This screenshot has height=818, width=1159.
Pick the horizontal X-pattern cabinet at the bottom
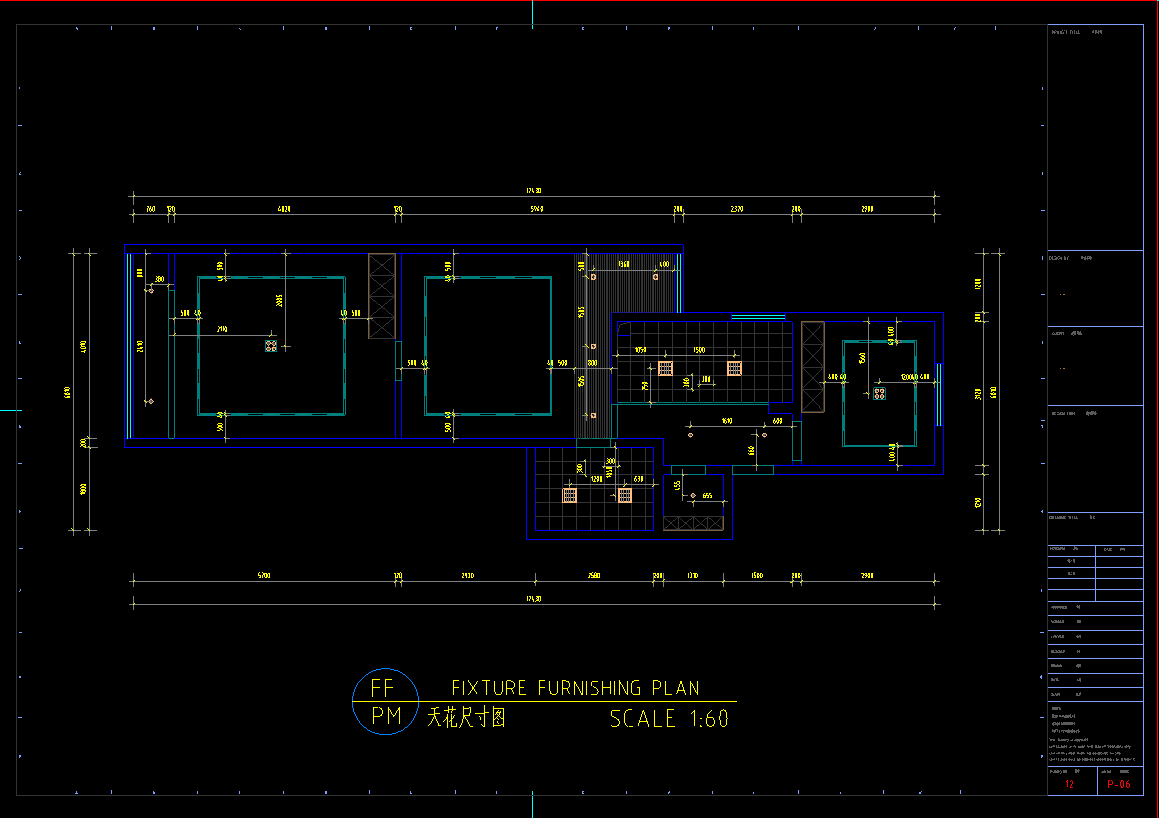(693, 523)
